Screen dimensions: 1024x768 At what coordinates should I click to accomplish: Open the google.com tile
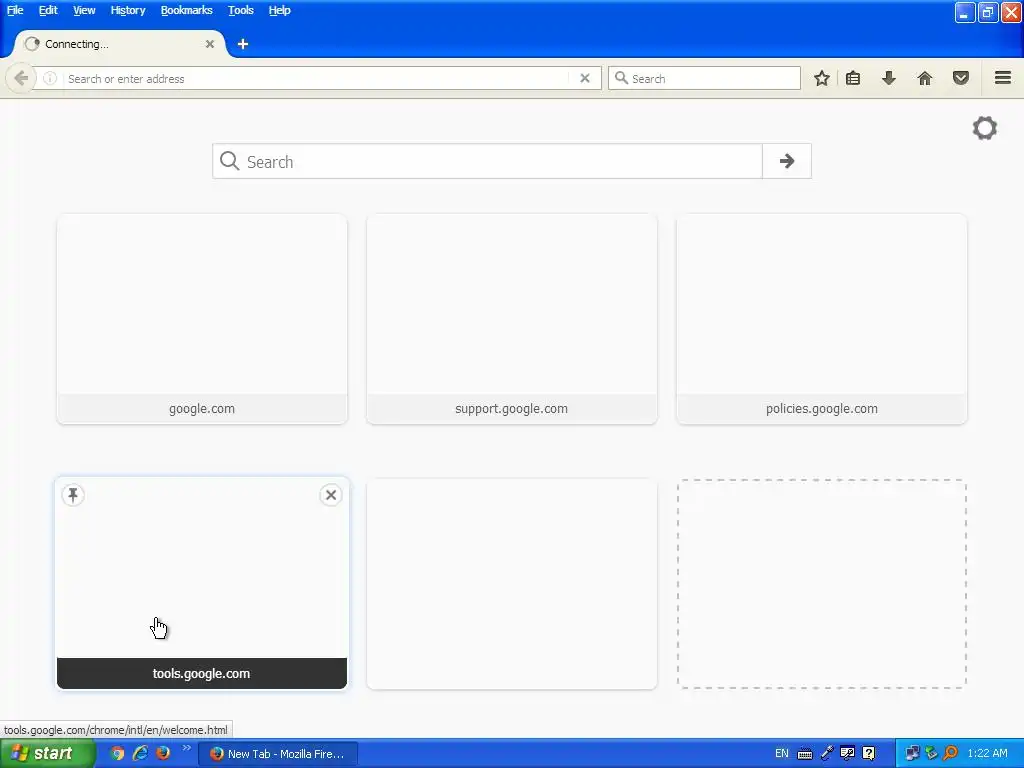pyautogui.click(x=202, y=319)
